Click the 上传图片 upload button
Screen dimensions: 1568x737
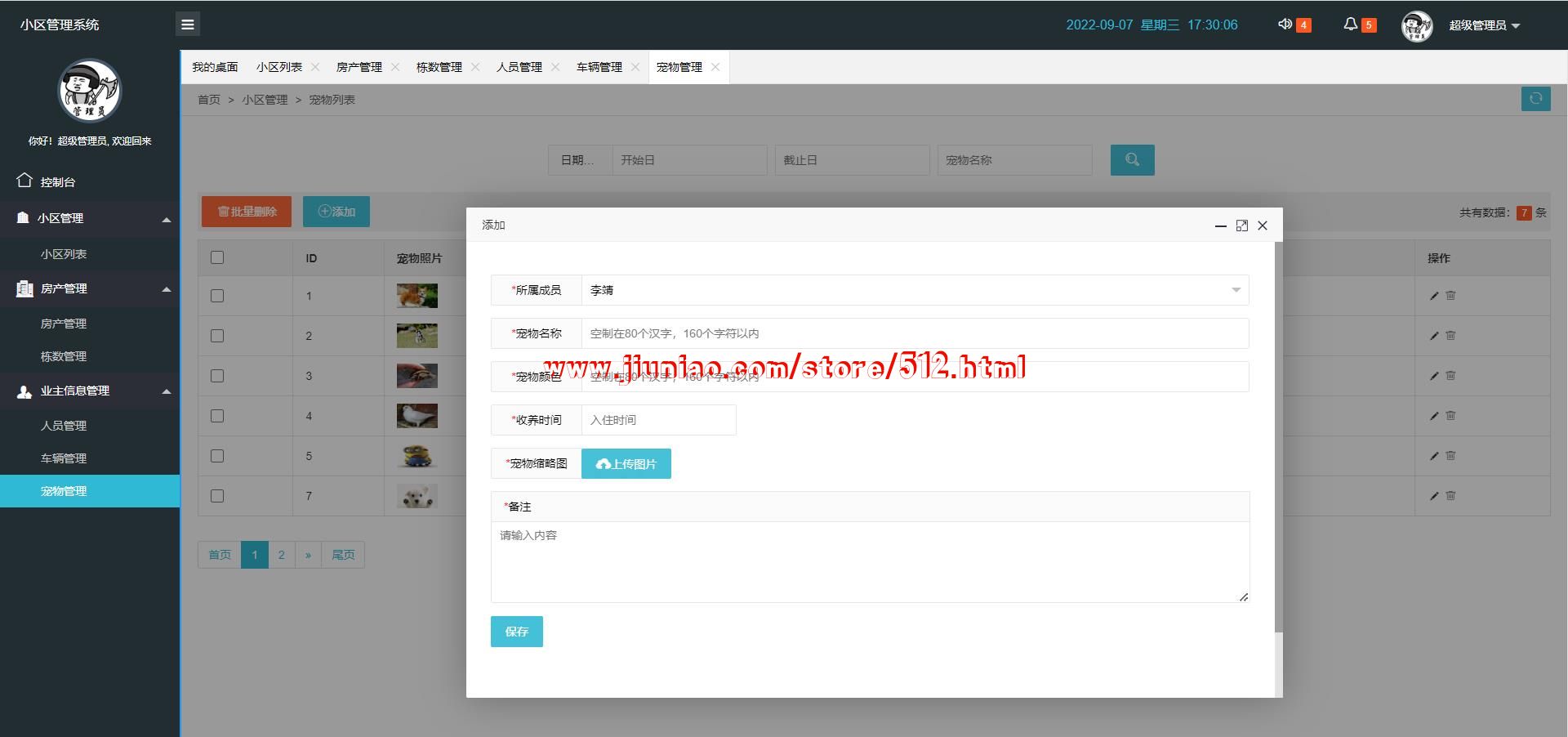(626, 464)
